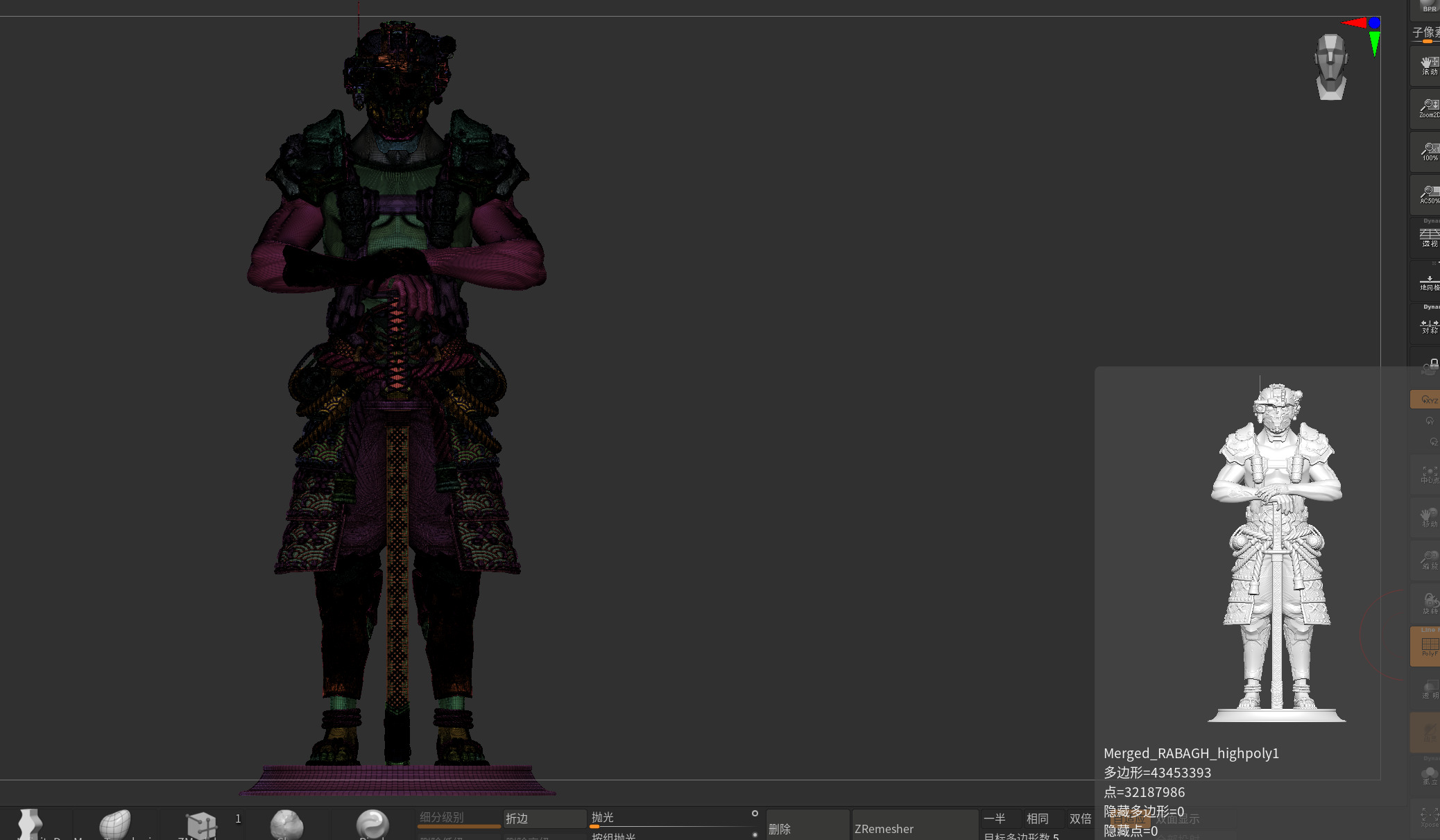Adjust the 细分级别 subdivision level slider
This screenshot has width=1440, height=840.
(x=458, y=818)
